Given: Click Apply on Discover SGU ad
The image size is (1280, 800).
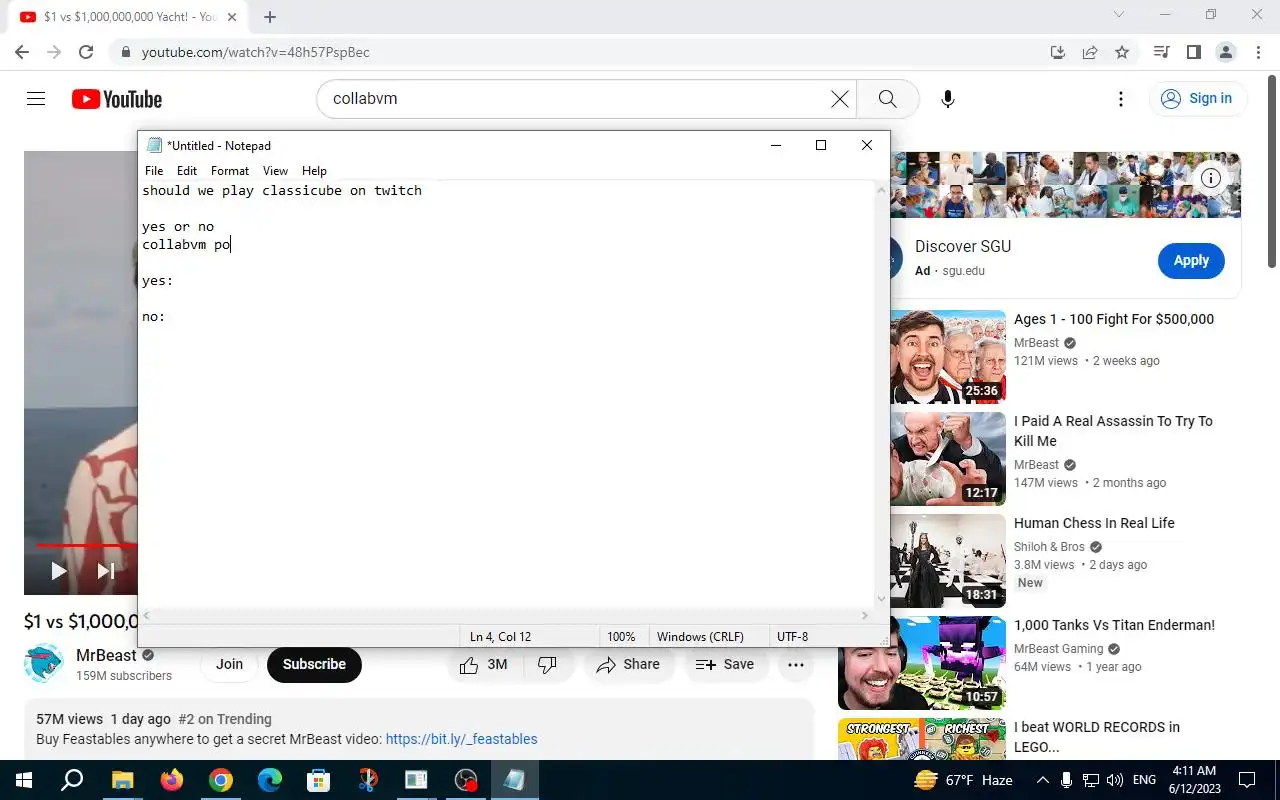Looking at the screenshot, I should 1191,260.
